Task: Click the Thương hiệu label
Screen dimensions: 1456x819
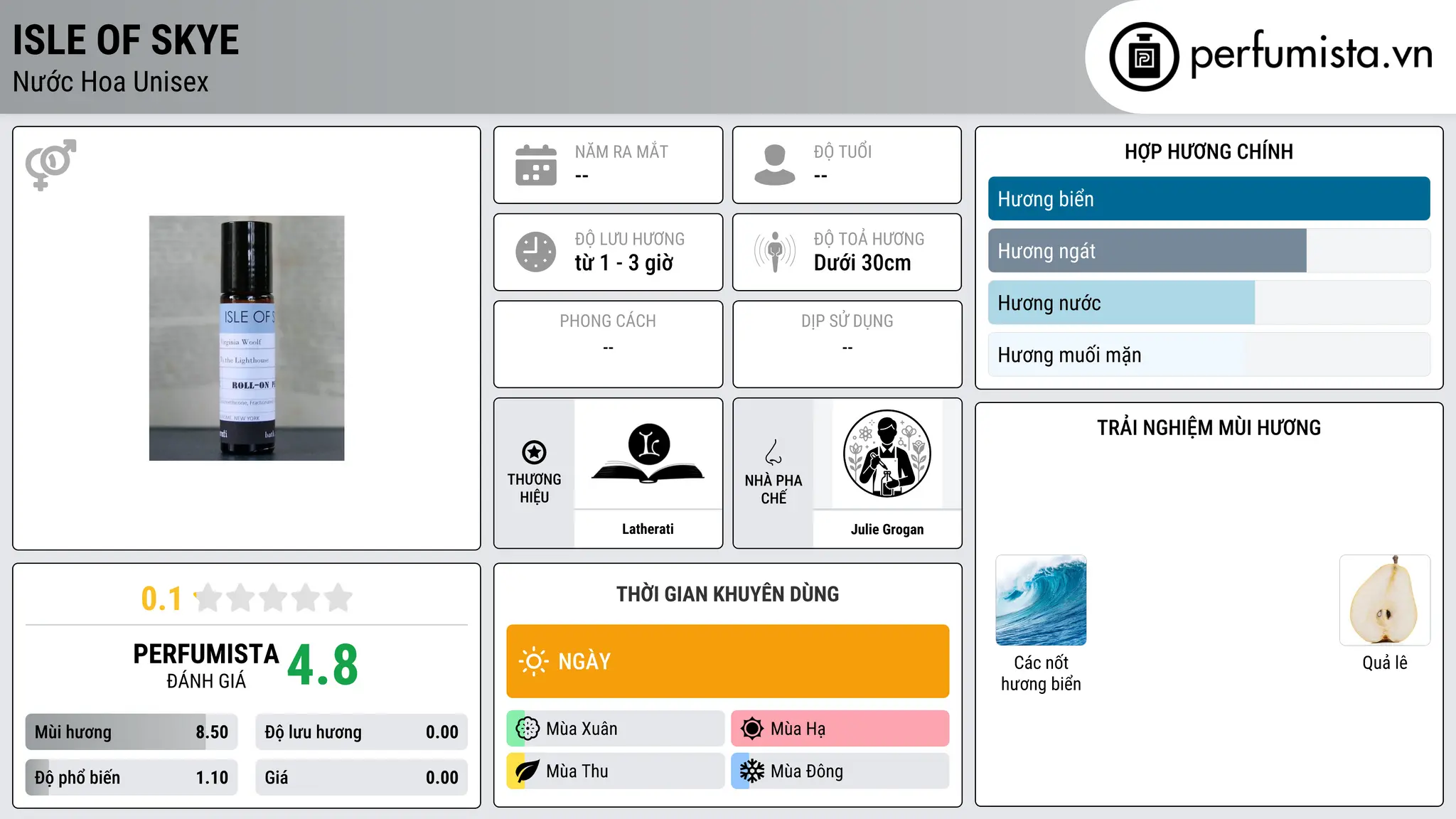Action: click(x=534, y=488)
